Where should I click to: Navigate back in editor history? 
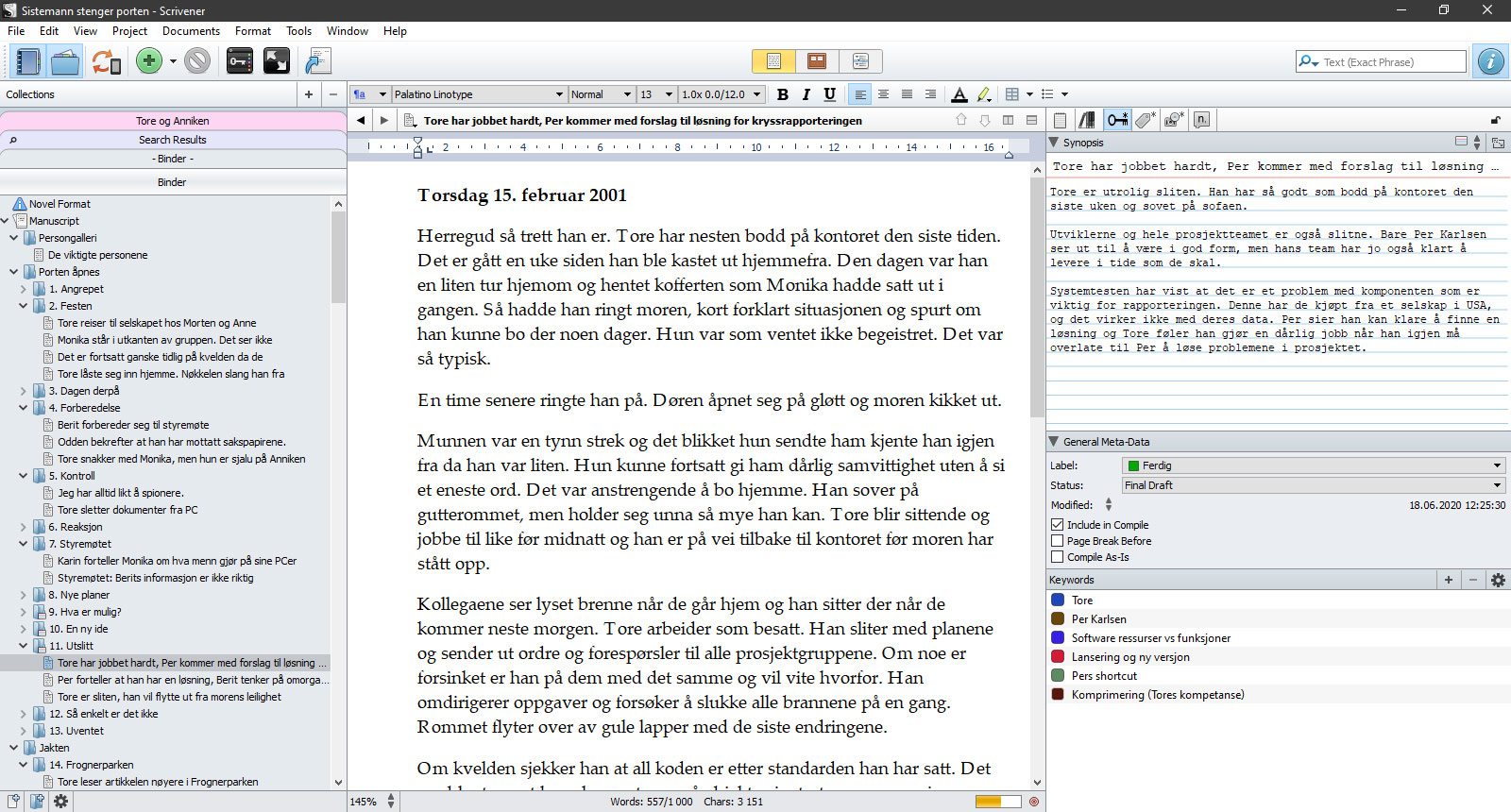[x=361, y=120]
